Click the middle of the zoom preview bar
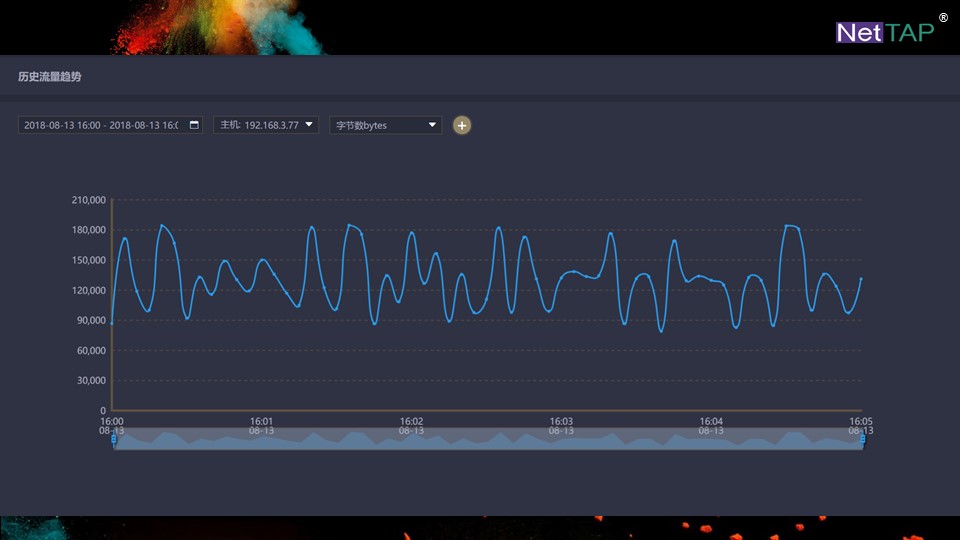 coord(488,439)
